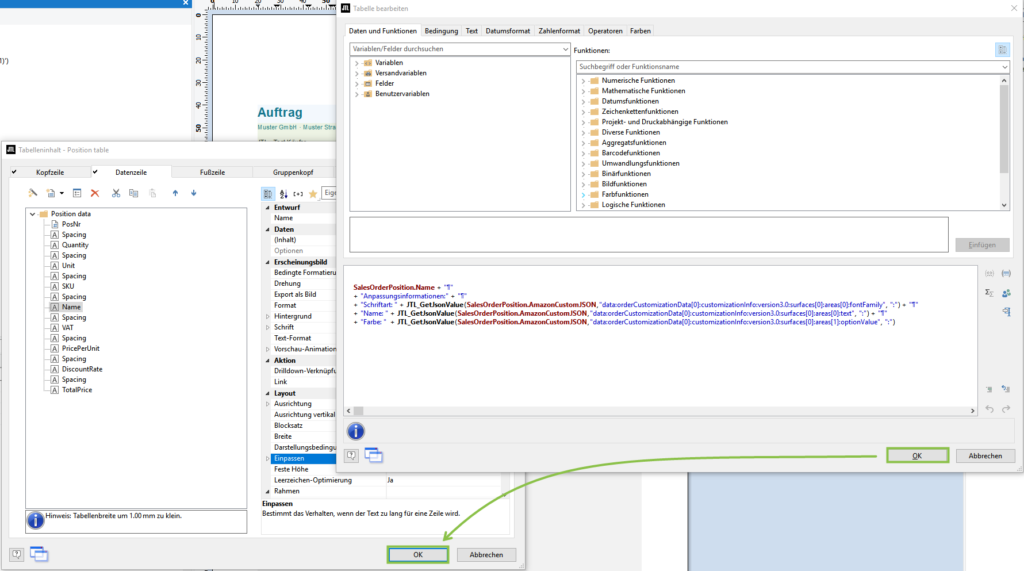Select the TotalPrice column in tree
This screenshot has height=571, width=1024.
76,390
